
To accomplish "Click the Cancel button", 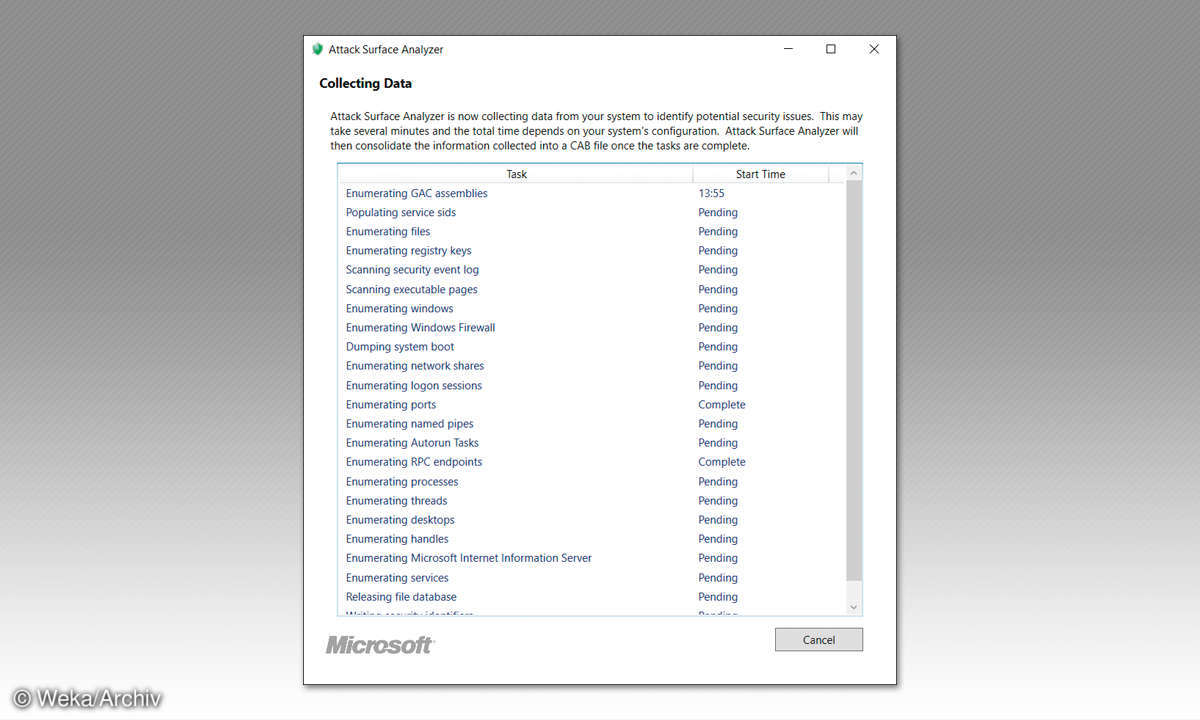I will click(818, 640).
